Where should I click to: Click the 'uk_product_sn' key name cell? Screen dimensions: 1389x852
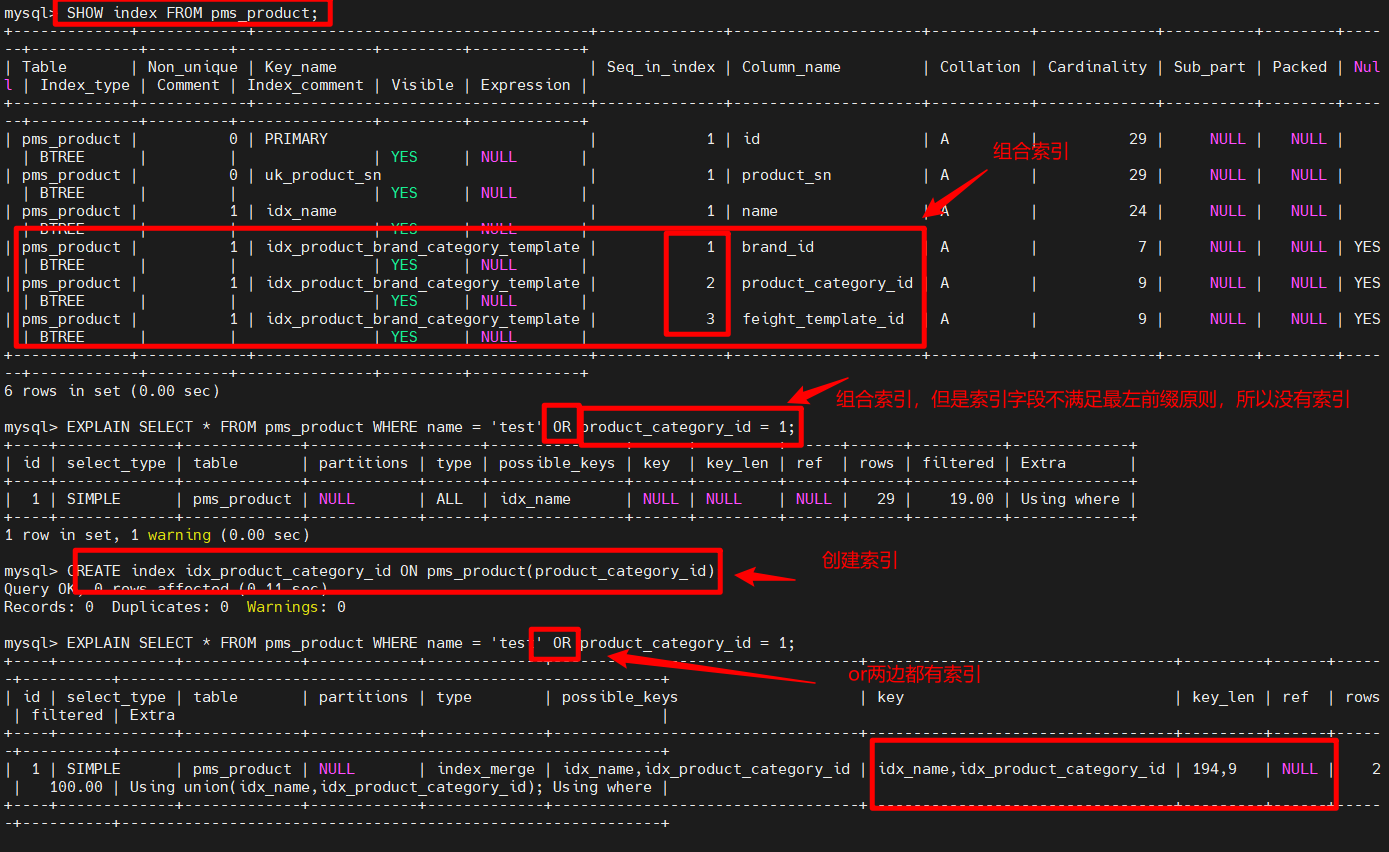point(323,175)
